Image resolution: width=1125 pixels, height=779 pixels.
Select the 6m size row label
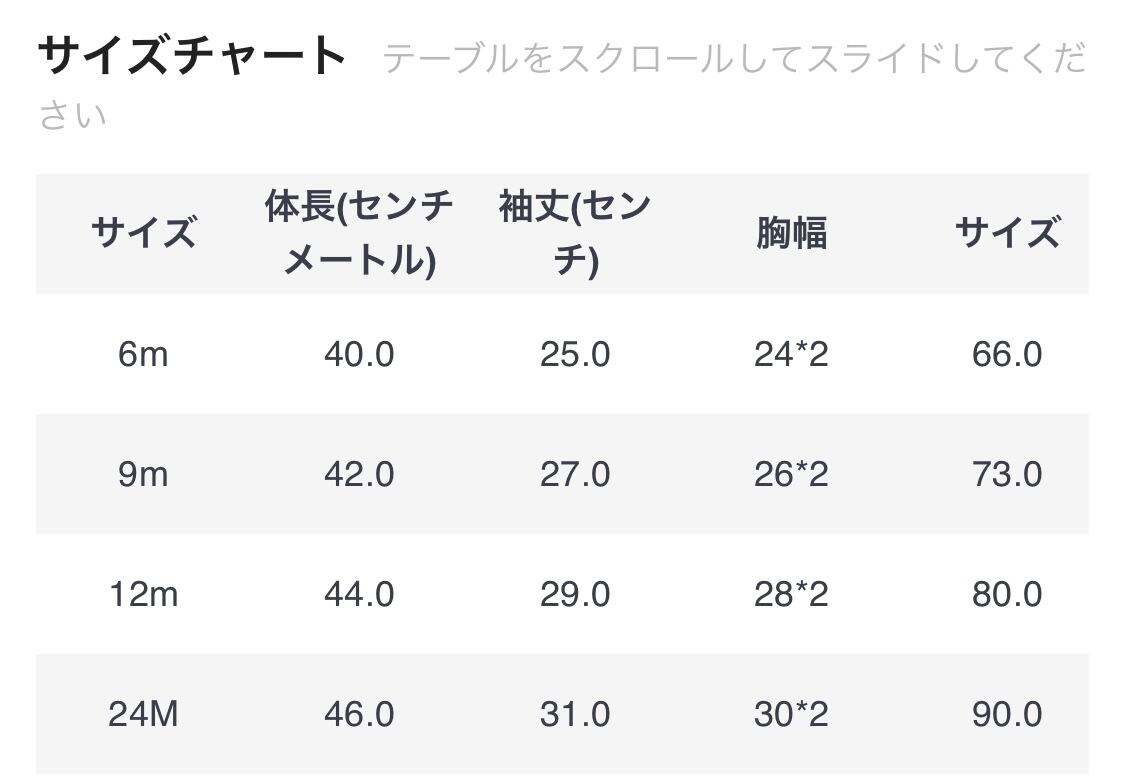click(x=143, y=354)
